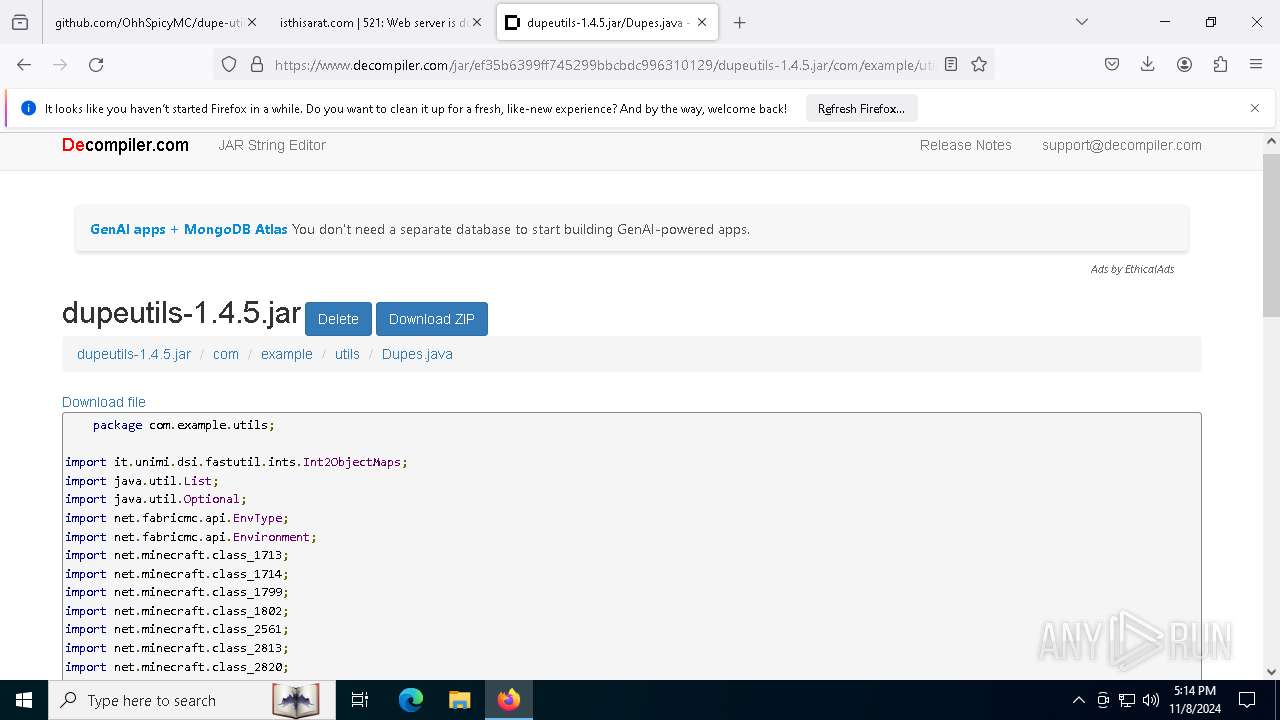1280x720 pixels.
Task: Close the dupeutils Dupes.java tab
Action: (702, 22)
